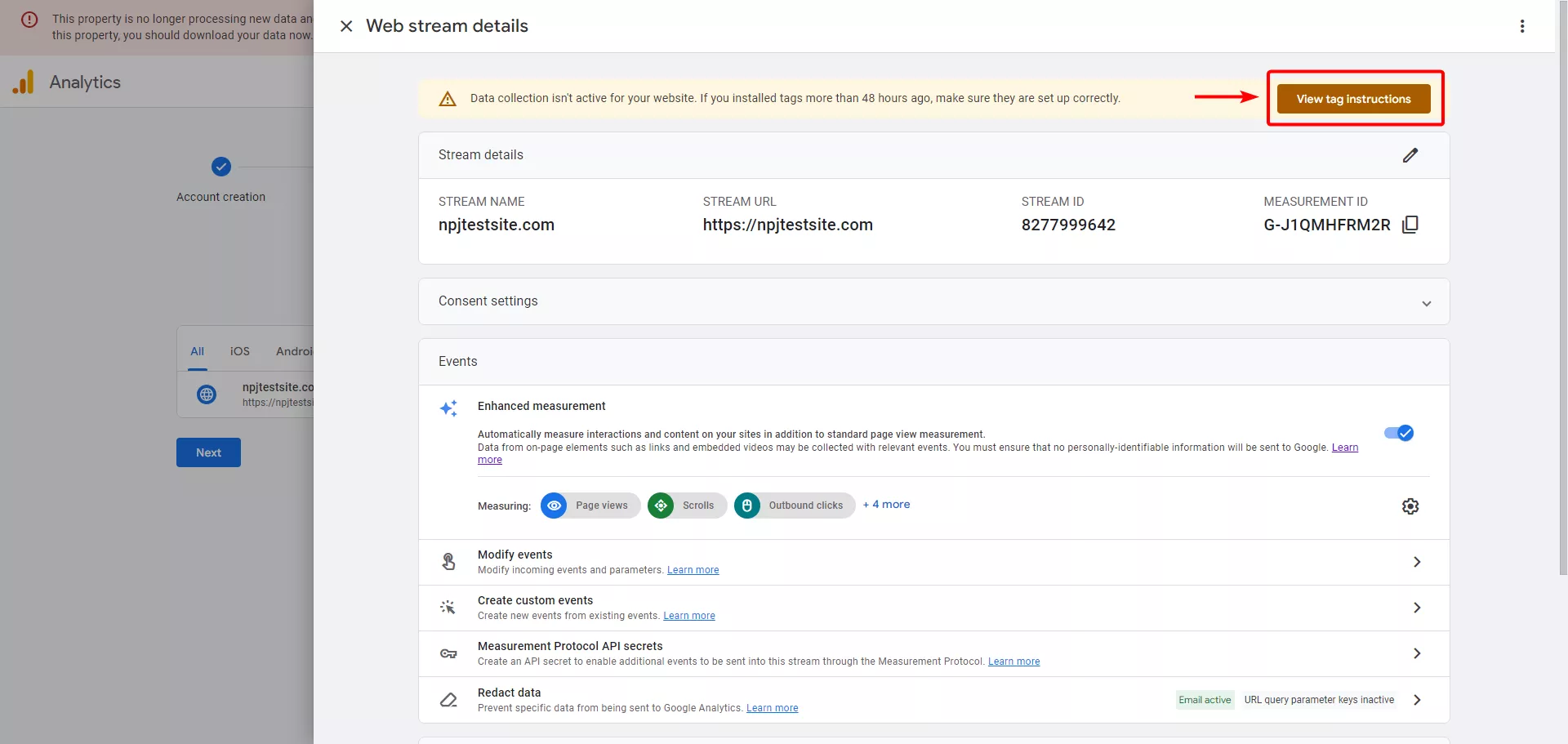This screenshot has height=744, width=1568.
Task: Expand the Consent settings section
Action: tap(933, 301)
